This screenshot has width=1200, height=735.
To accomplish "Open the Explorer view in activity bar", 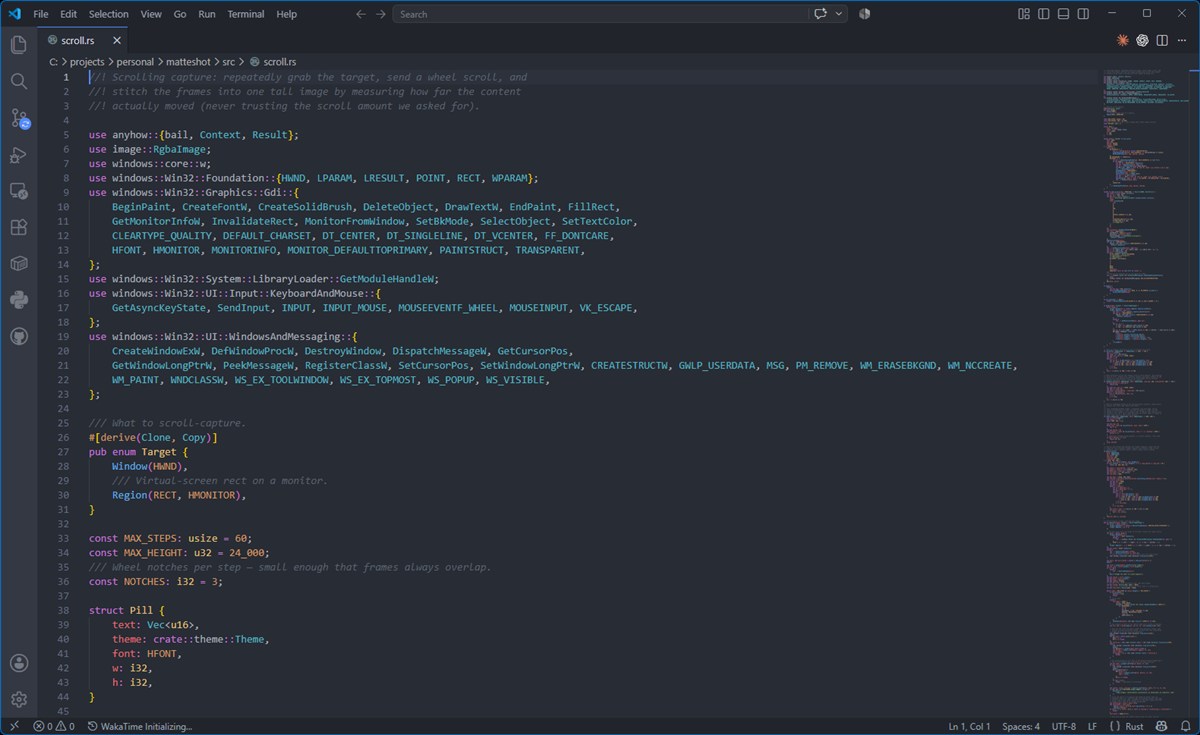I will pos(18,44).
